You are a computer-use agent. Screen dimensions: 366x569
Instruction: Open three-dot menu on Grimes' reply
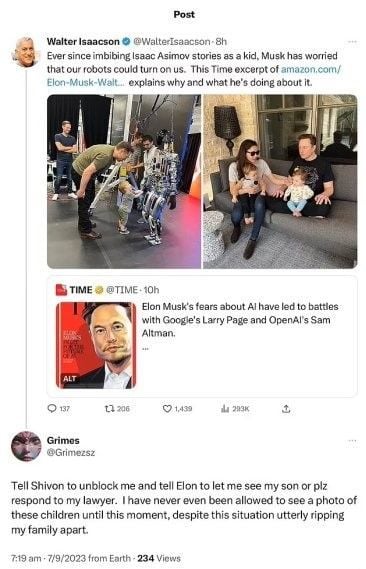(352, 441)
